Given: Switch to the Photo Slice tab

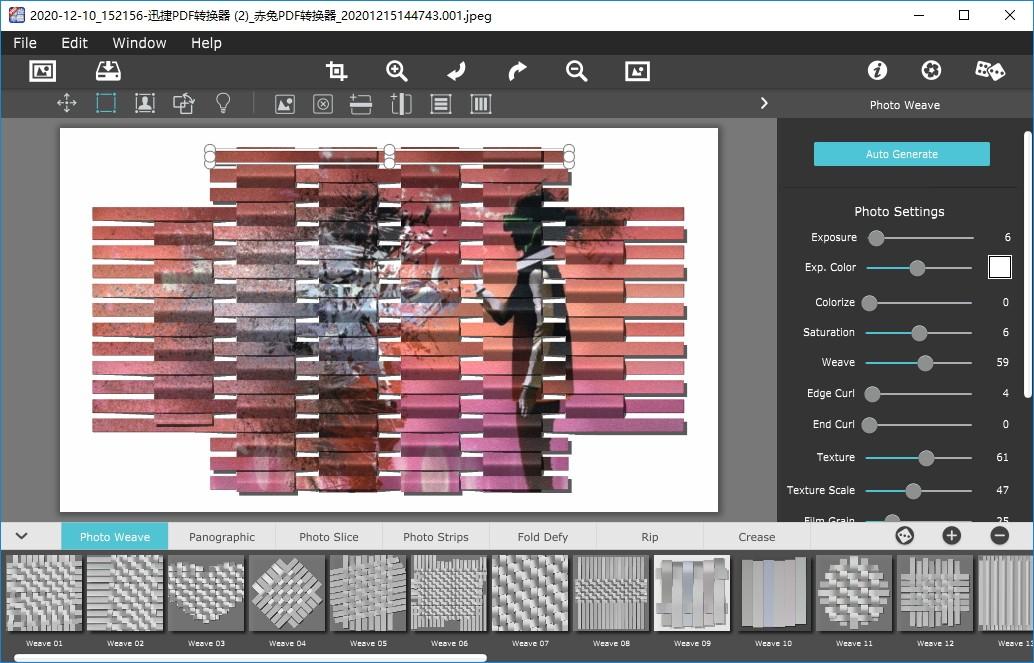Looking at the screenshot, I should pyautogui.click(x=328, y=537).
